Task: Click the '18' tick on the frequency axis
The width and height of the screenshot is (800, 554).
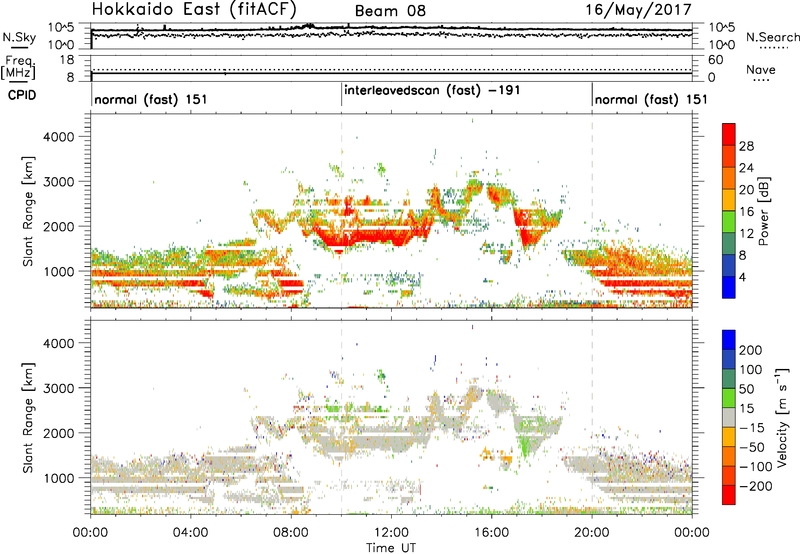Action: coord(67,60)
